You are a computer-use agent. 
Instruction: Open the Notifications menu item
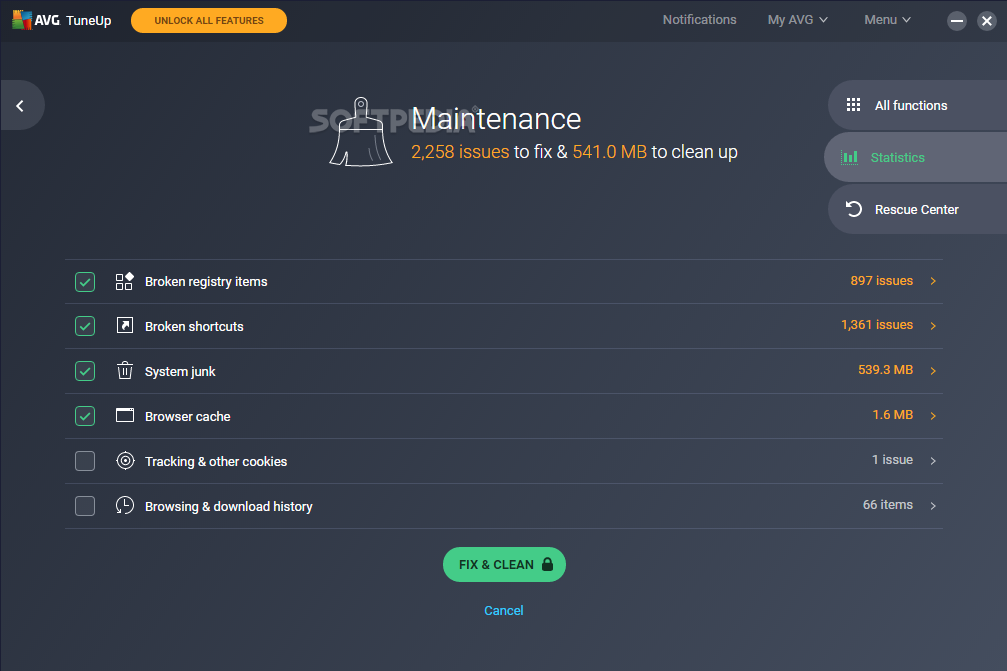699,19
